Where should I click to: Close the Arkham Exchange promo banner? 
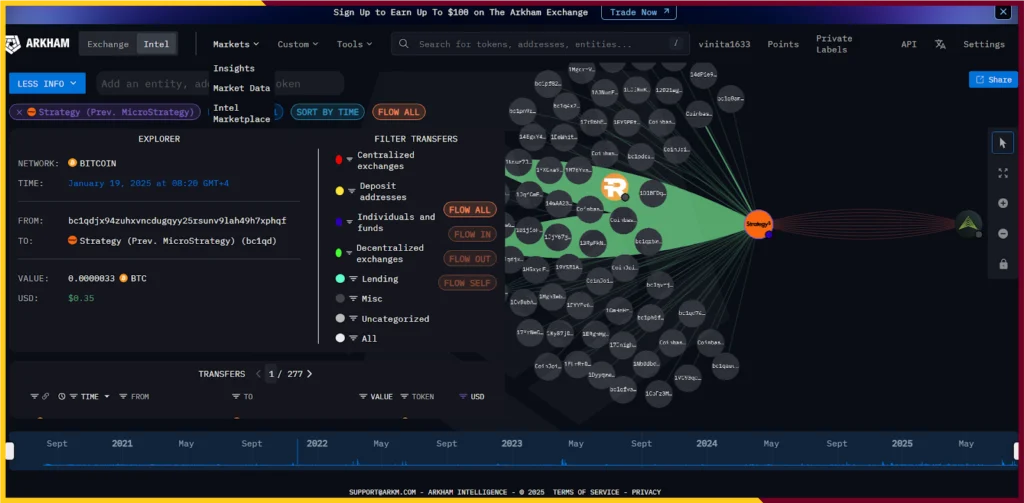click(x=1003, y=11)
